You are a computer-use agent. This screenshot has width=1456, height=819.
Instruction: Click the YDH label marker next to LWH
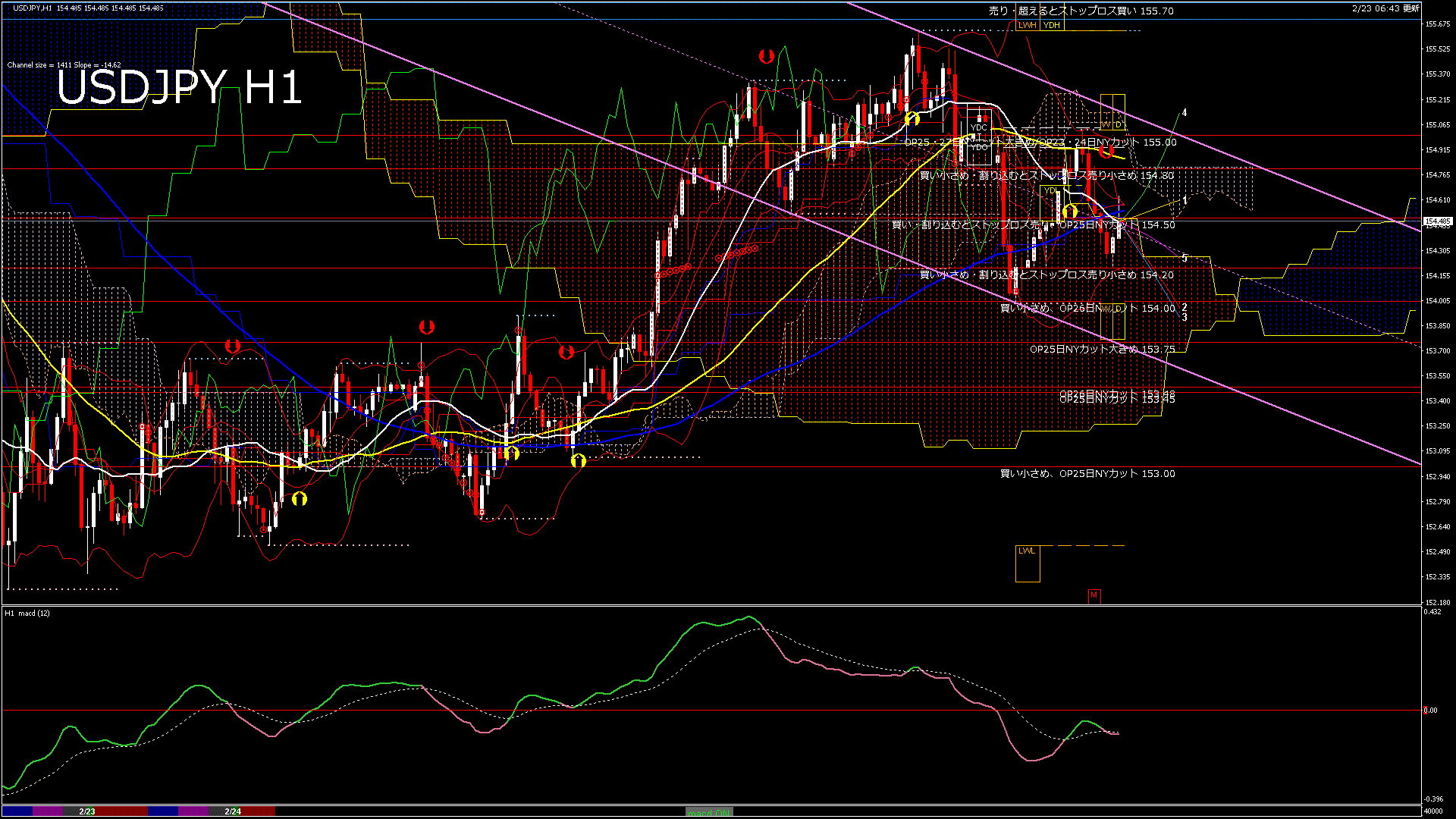(1050, 24)
